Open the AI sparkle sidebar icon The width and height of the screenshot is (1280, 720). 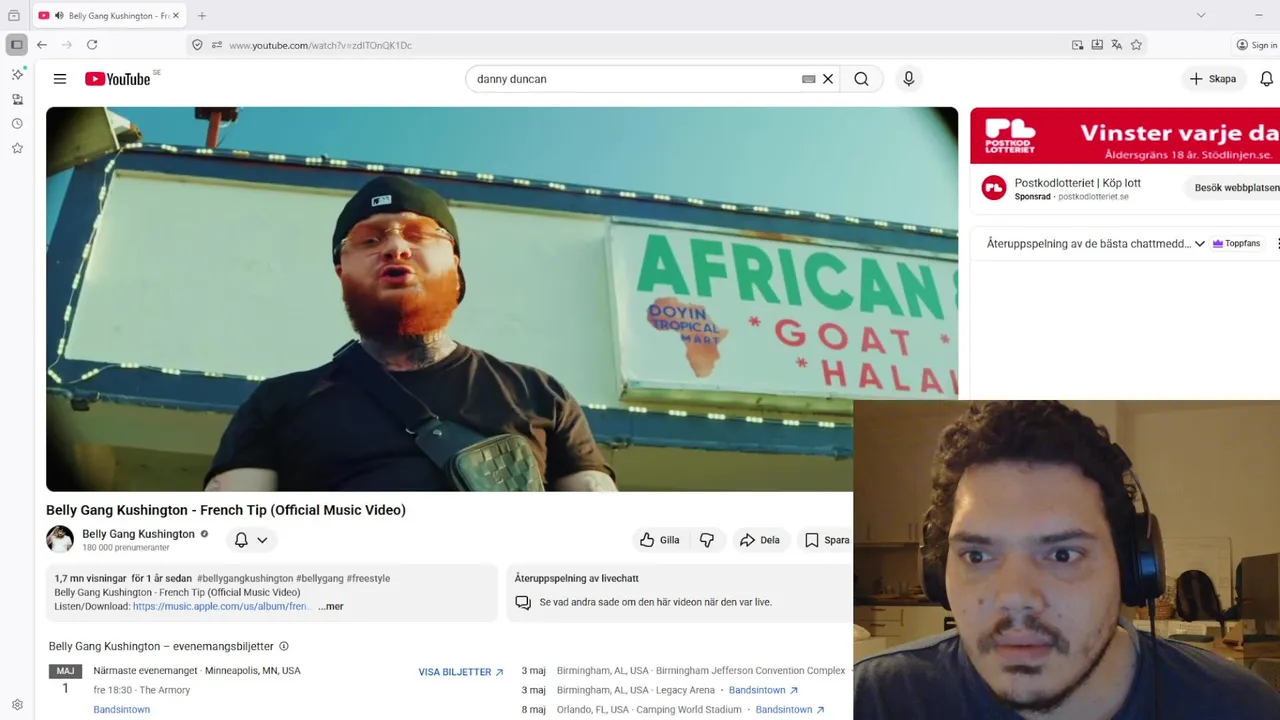17,75
